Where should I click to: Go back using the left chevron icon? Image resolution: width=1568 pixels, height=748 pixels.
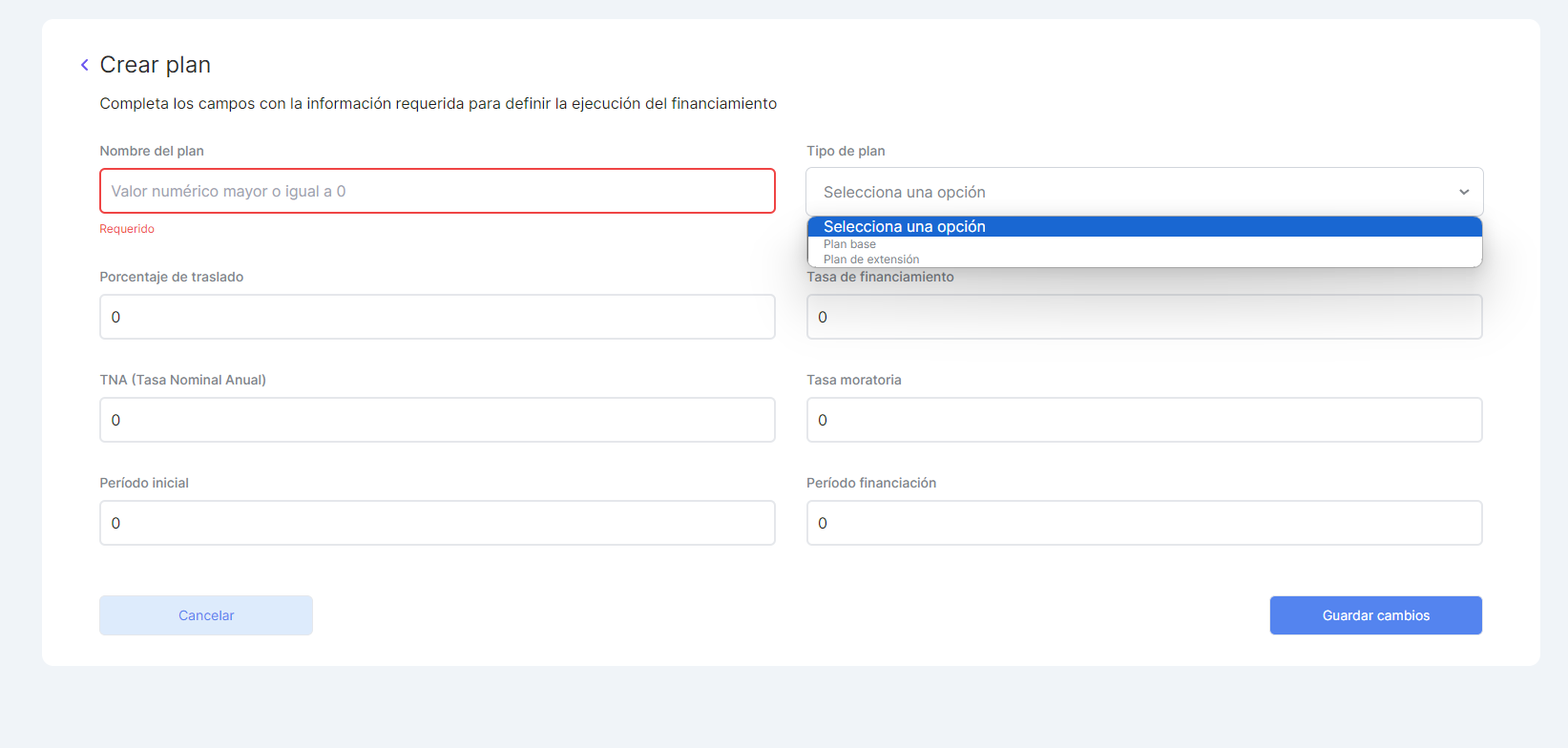click(x=85, y=65)
